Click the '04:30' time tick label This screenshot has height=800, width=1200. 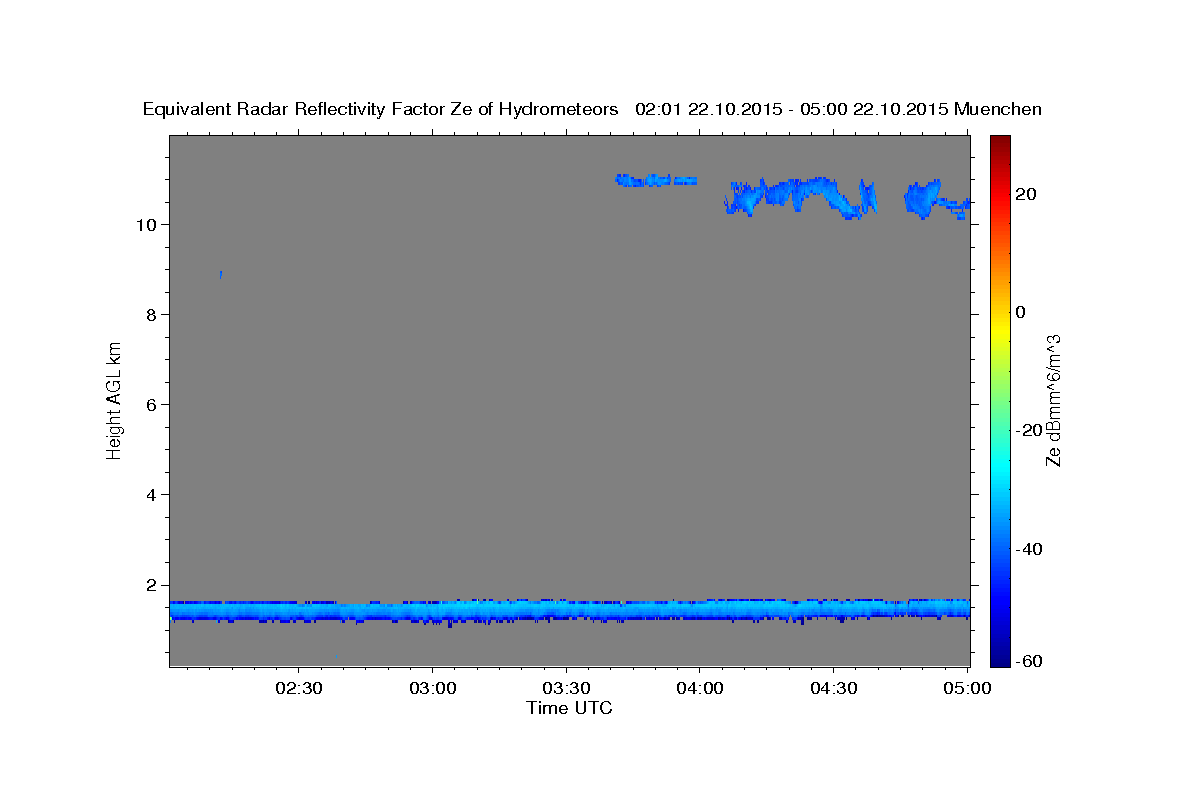click(834, 689)
